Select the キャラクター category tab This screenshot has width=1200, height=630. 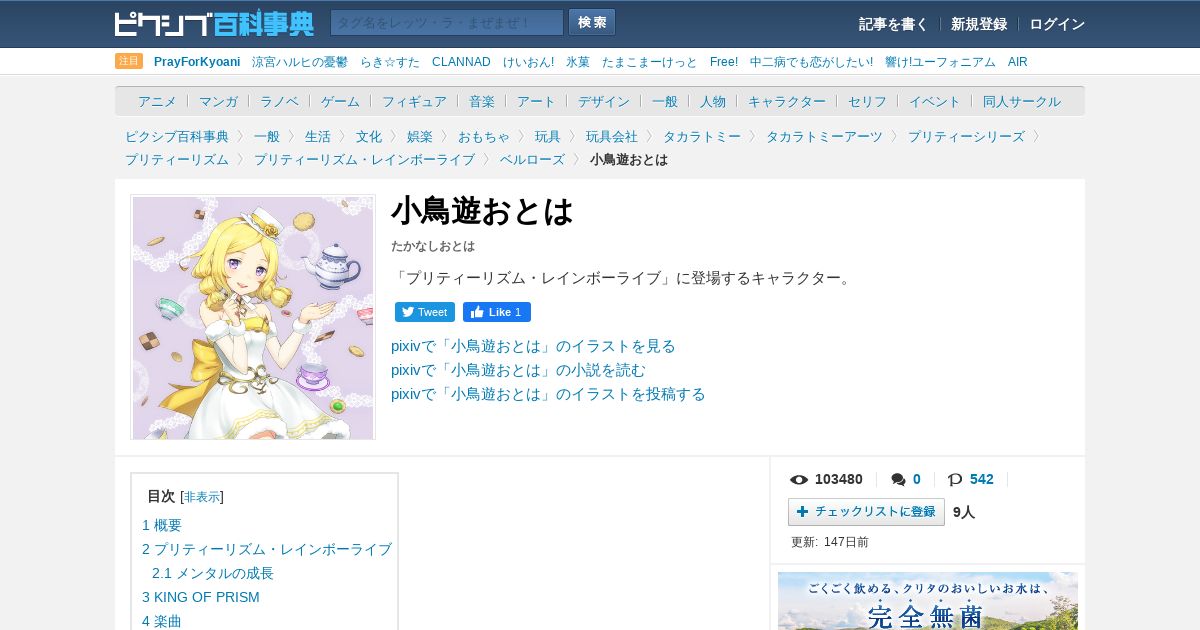787,101
